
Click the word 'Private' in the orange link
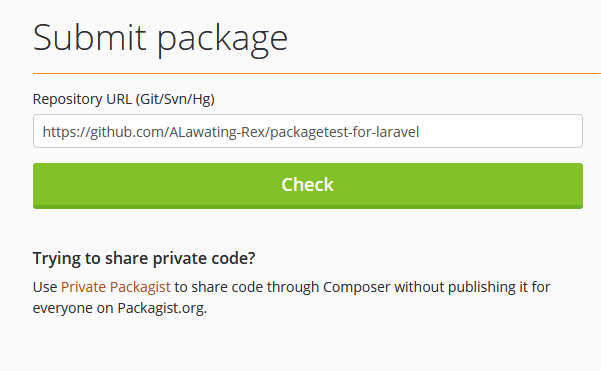[x=83, y=287]
